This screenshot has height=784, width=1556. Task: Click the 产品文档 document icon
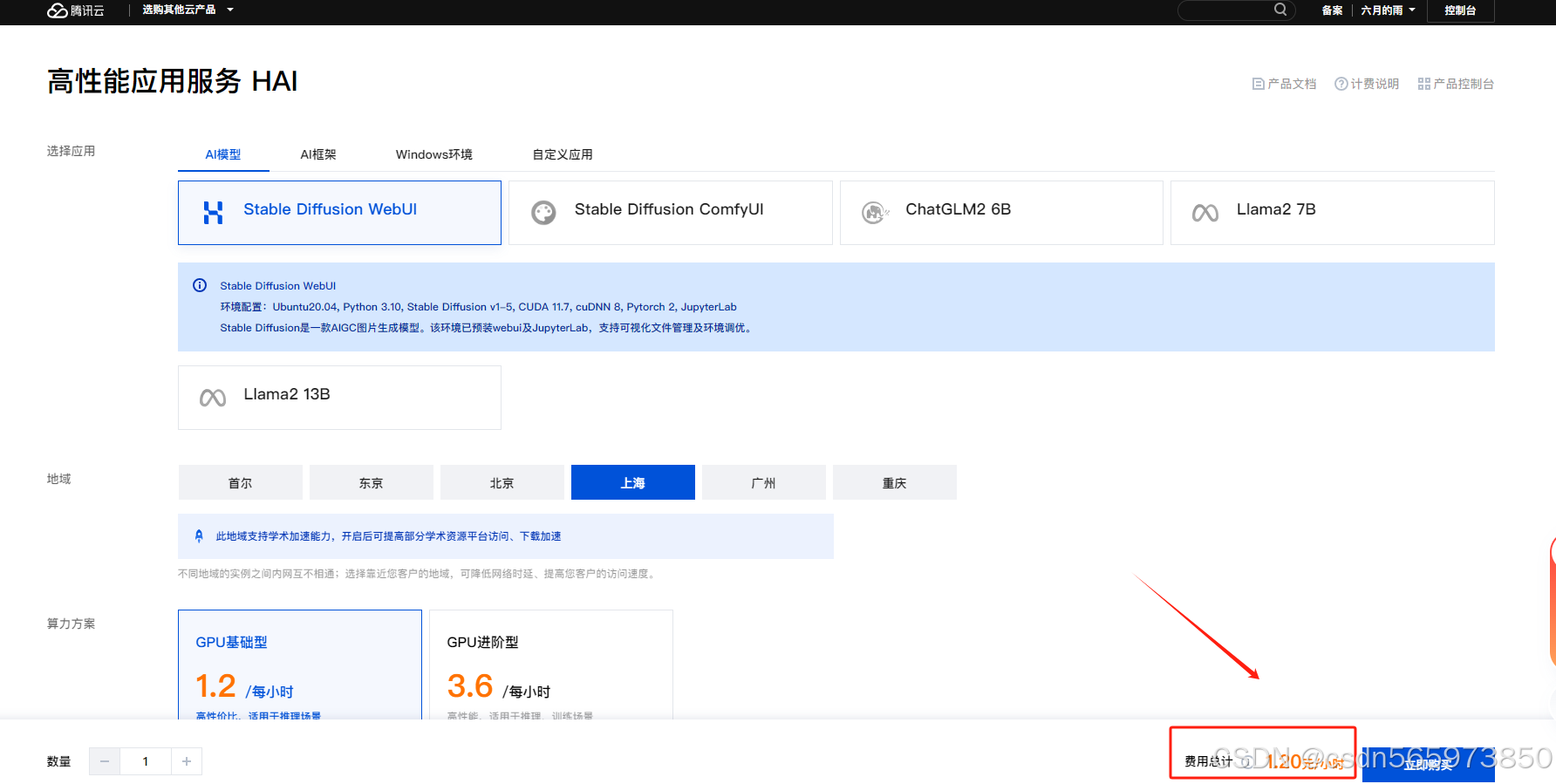1259,84
